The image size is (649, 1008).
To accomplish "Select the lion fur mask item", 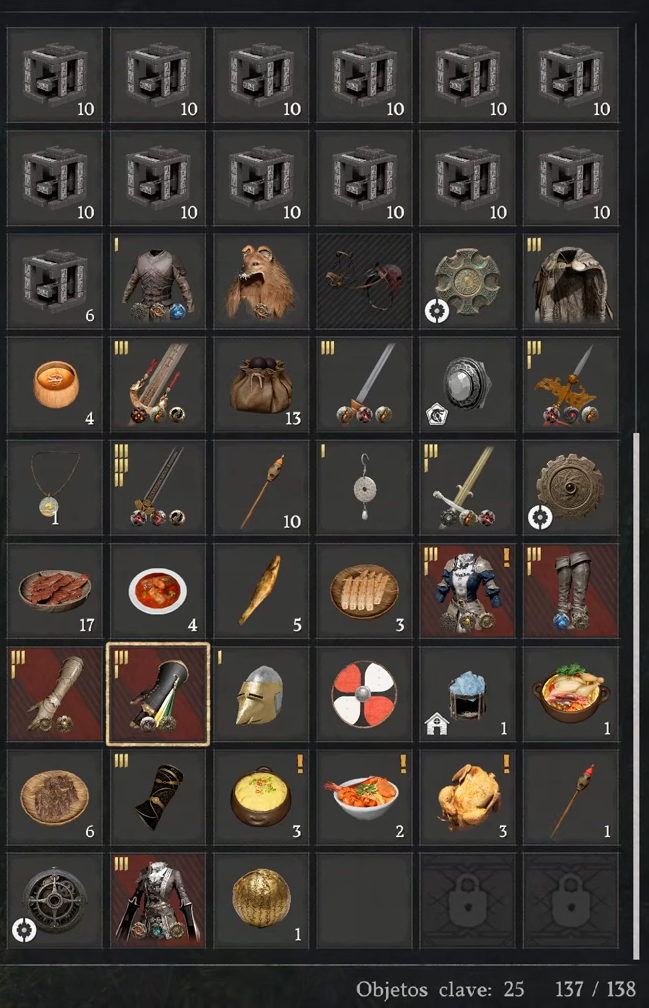I will click(261, 282).
